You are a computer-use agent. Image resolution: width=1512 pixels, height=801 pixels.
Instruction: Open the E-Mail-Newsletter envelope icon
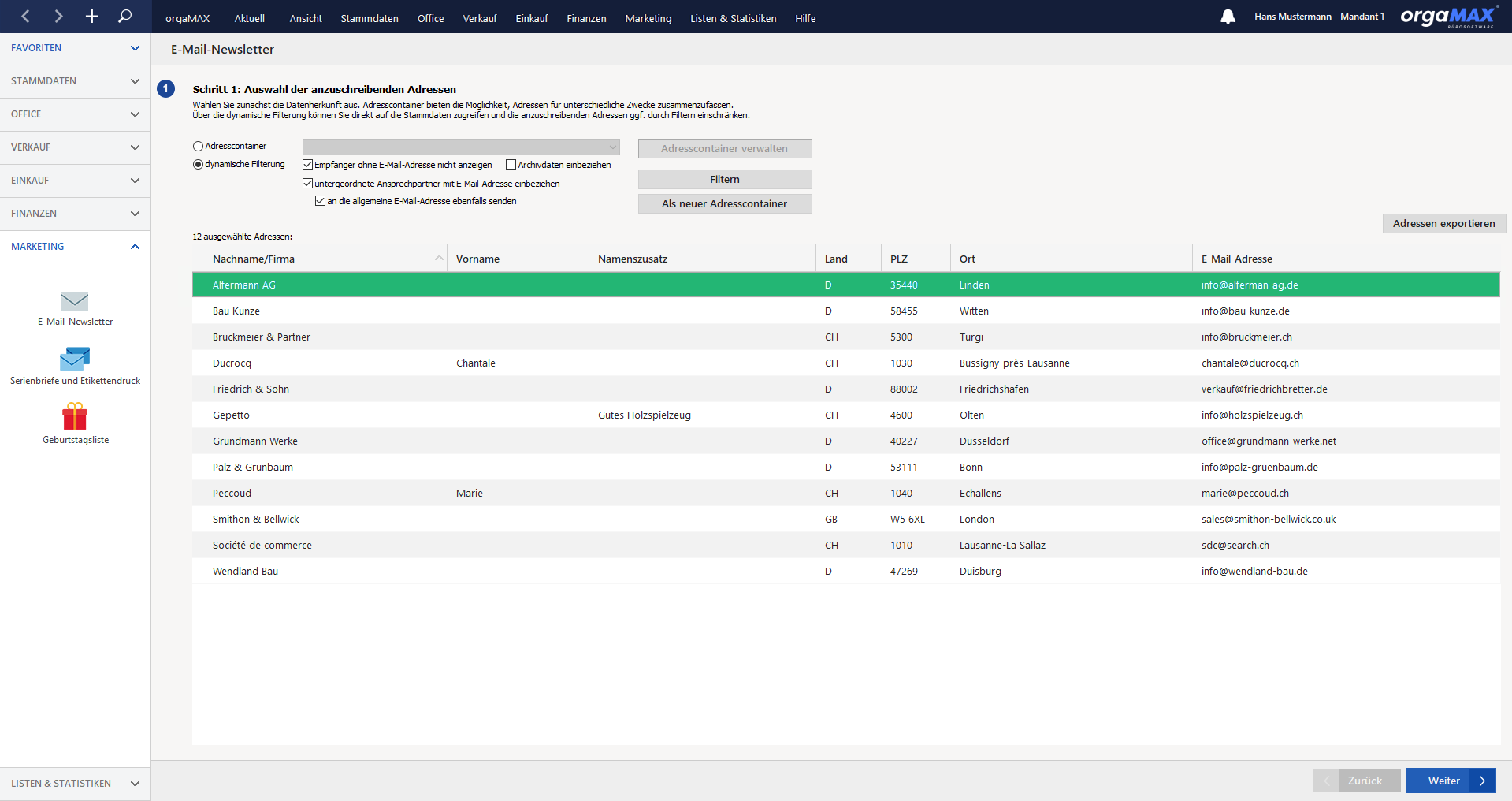[x=75, y=301]
